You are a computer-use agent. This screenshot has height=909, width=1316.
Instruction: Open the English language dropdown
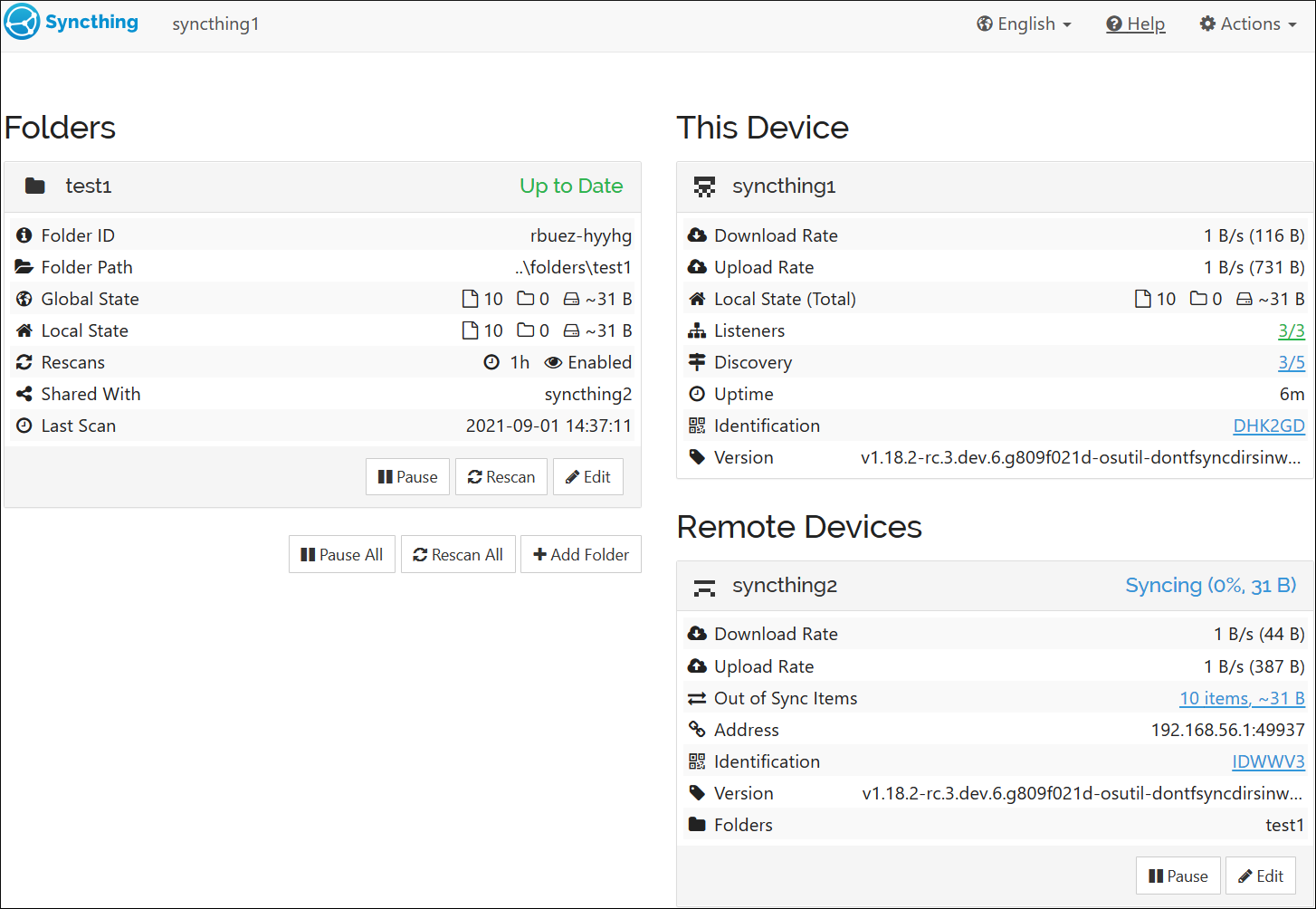[x=1024, y=24]
